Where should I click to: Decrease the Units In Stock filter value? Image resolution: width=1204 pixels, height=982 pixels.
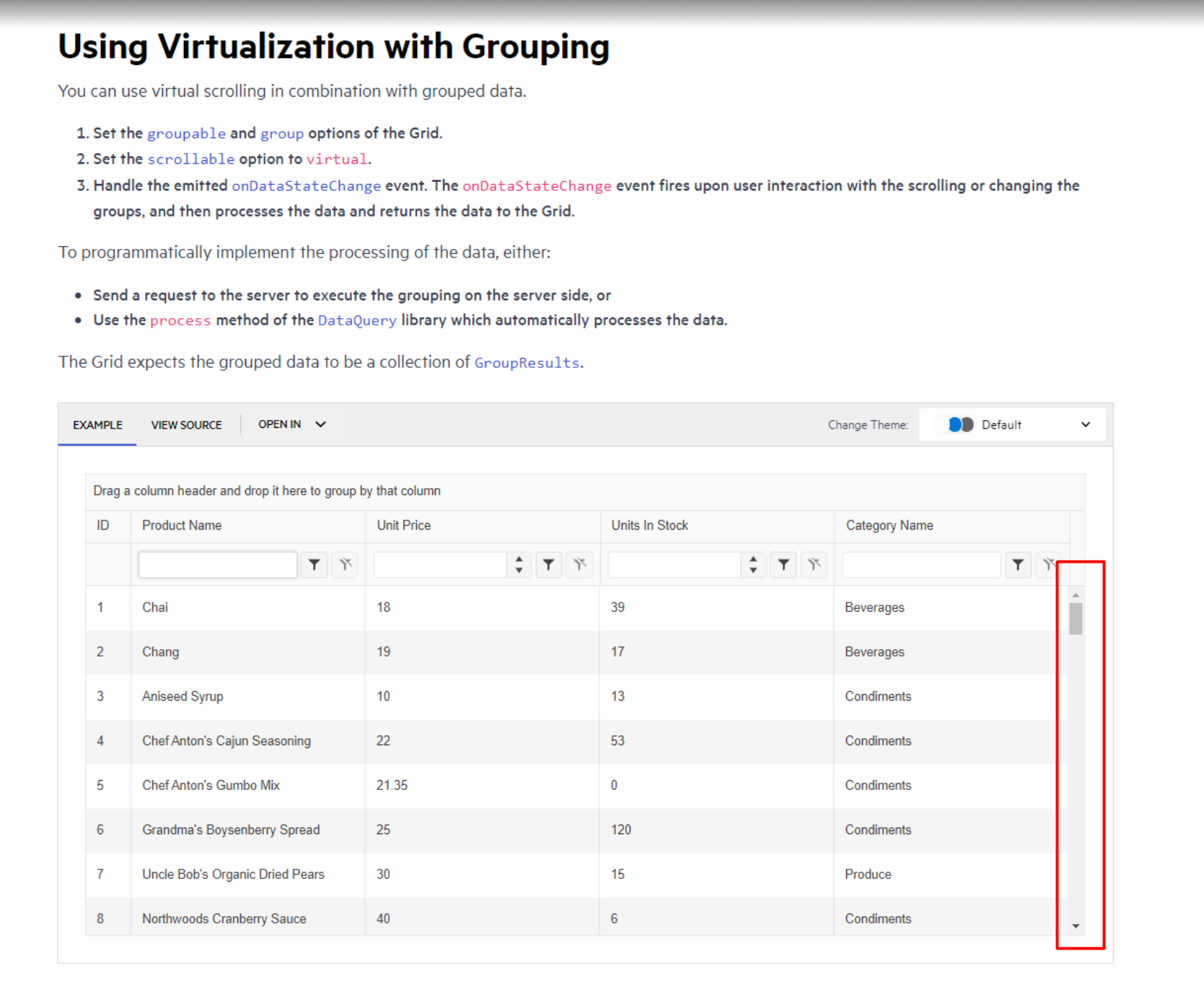coord(753,571)
